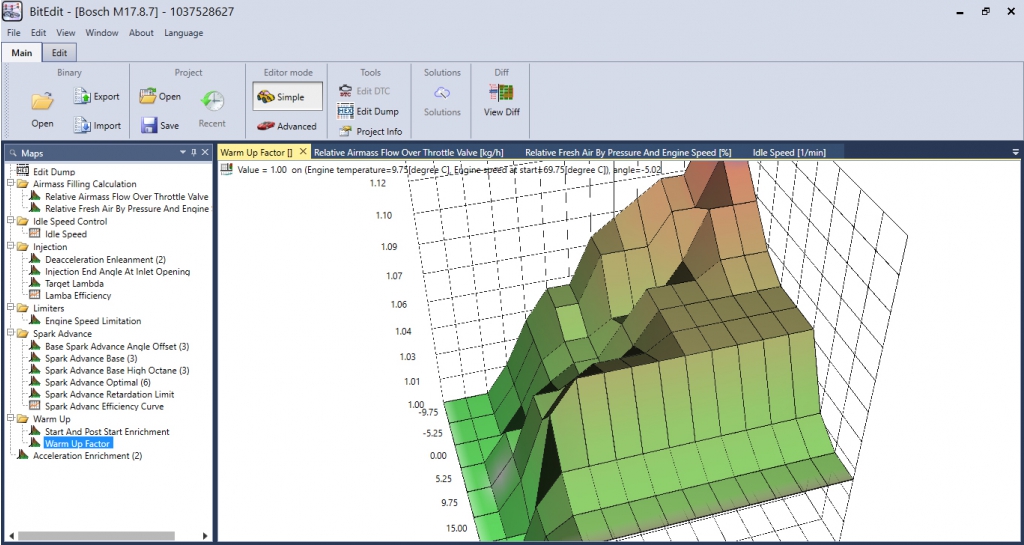Open the View menu
This screenshot has width=1024, height=545.
click(66, 33)
